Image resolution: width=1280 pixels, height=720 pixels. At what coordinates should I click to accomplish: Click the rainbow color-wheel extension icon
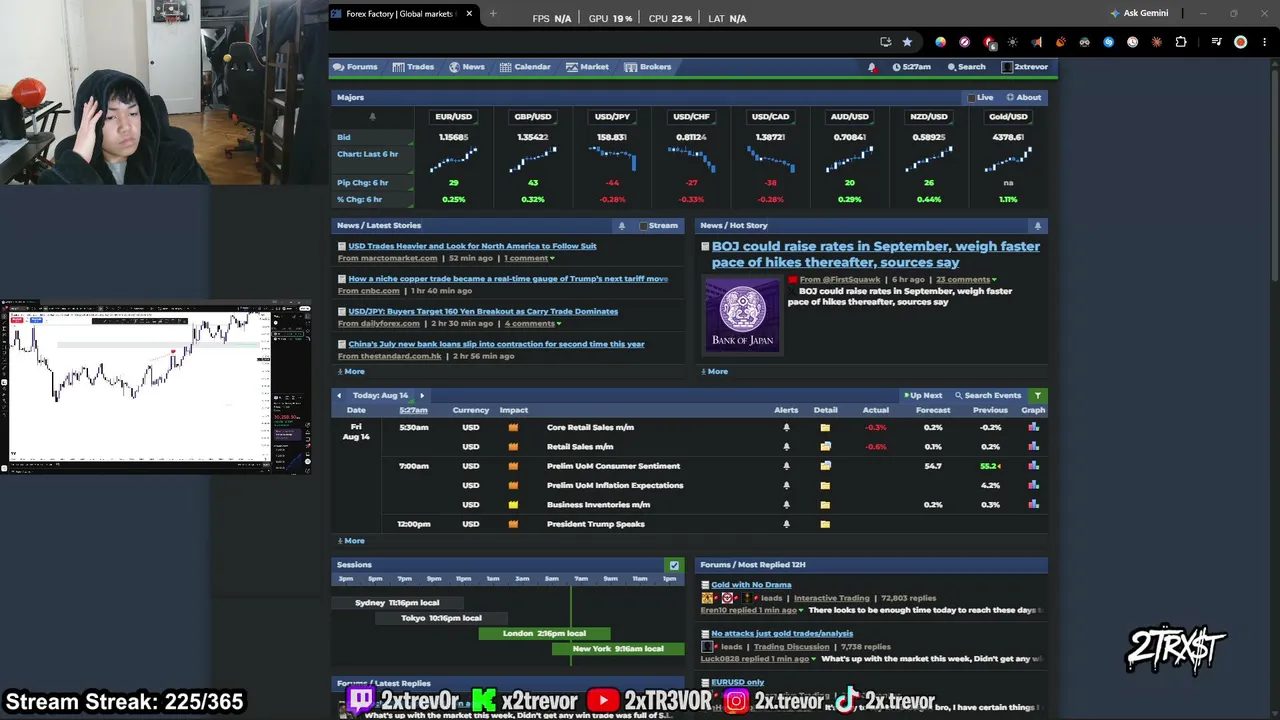(940, 42)
